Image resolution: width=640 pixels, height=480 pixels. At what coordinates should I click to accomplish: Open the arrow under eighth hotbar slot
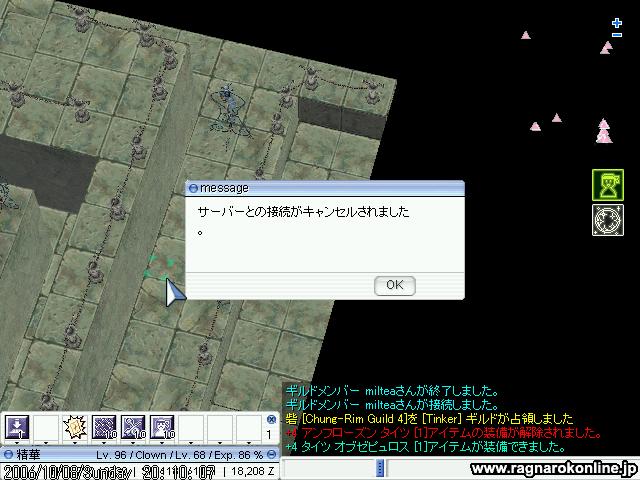click(220, 442)
